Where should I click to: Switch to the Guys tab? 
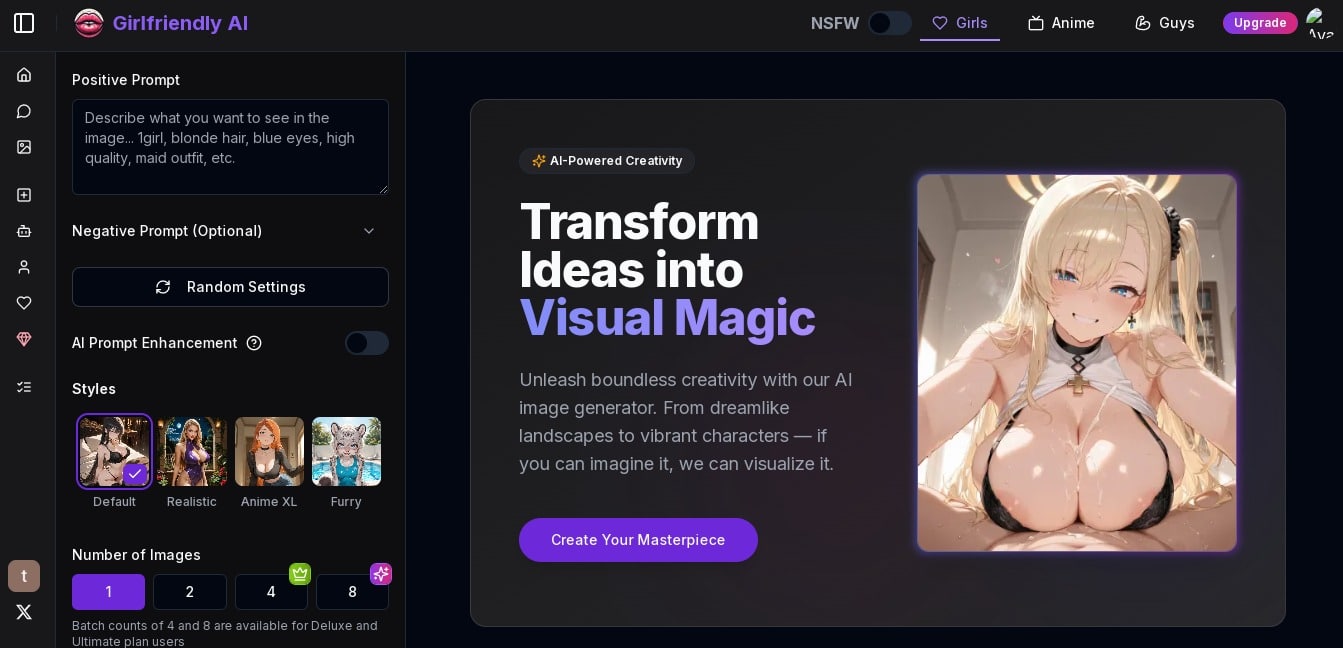click(1165, 23)
